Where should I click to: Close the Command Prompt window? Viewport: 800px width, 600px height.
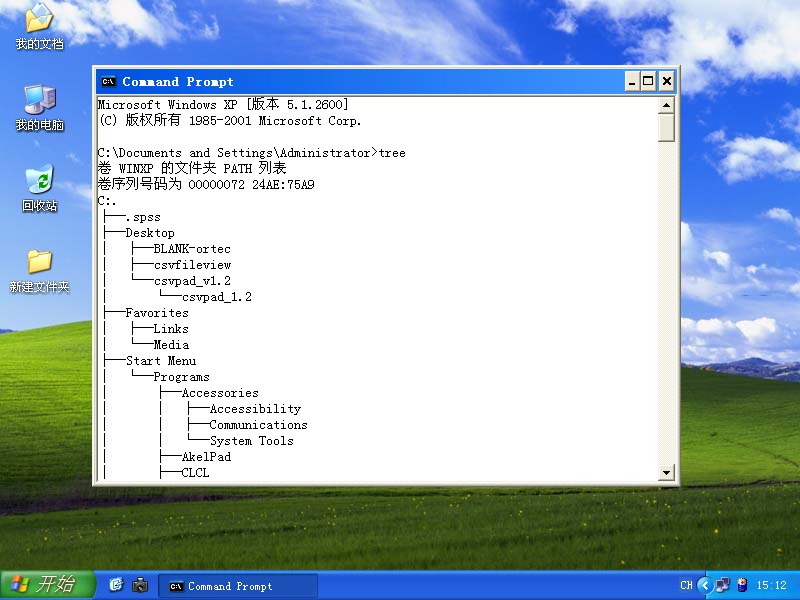click(666, 81)
